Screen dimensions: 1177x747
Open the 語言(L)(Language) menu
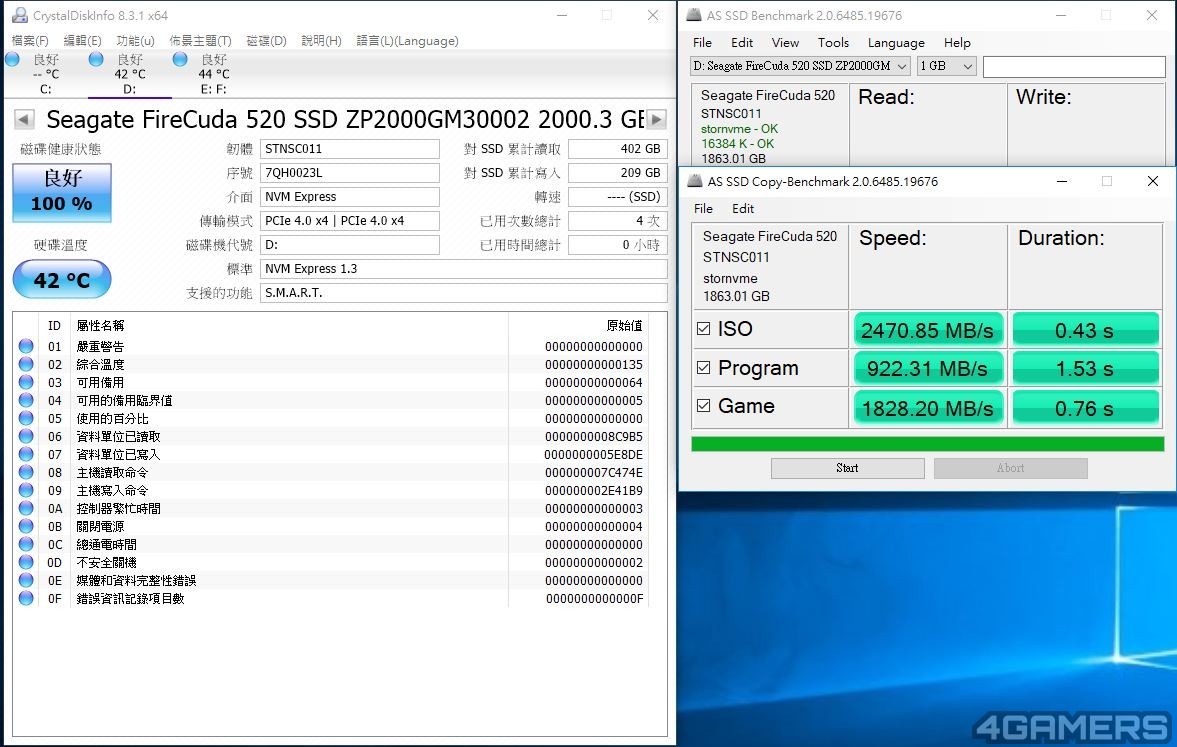[x=407, y=41]
